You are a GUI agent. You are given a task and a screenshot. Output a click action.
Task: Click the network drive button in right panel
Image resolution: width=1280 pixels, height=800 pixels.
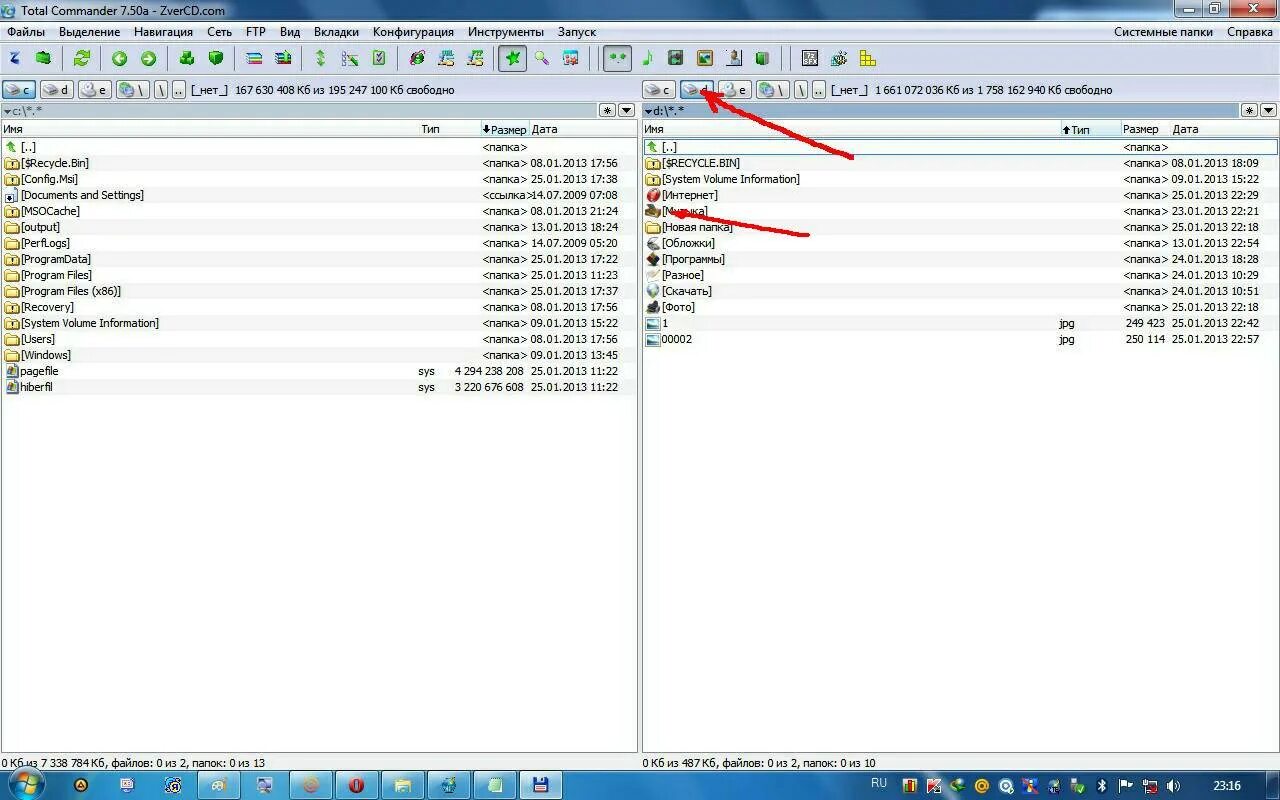(773, 90)
